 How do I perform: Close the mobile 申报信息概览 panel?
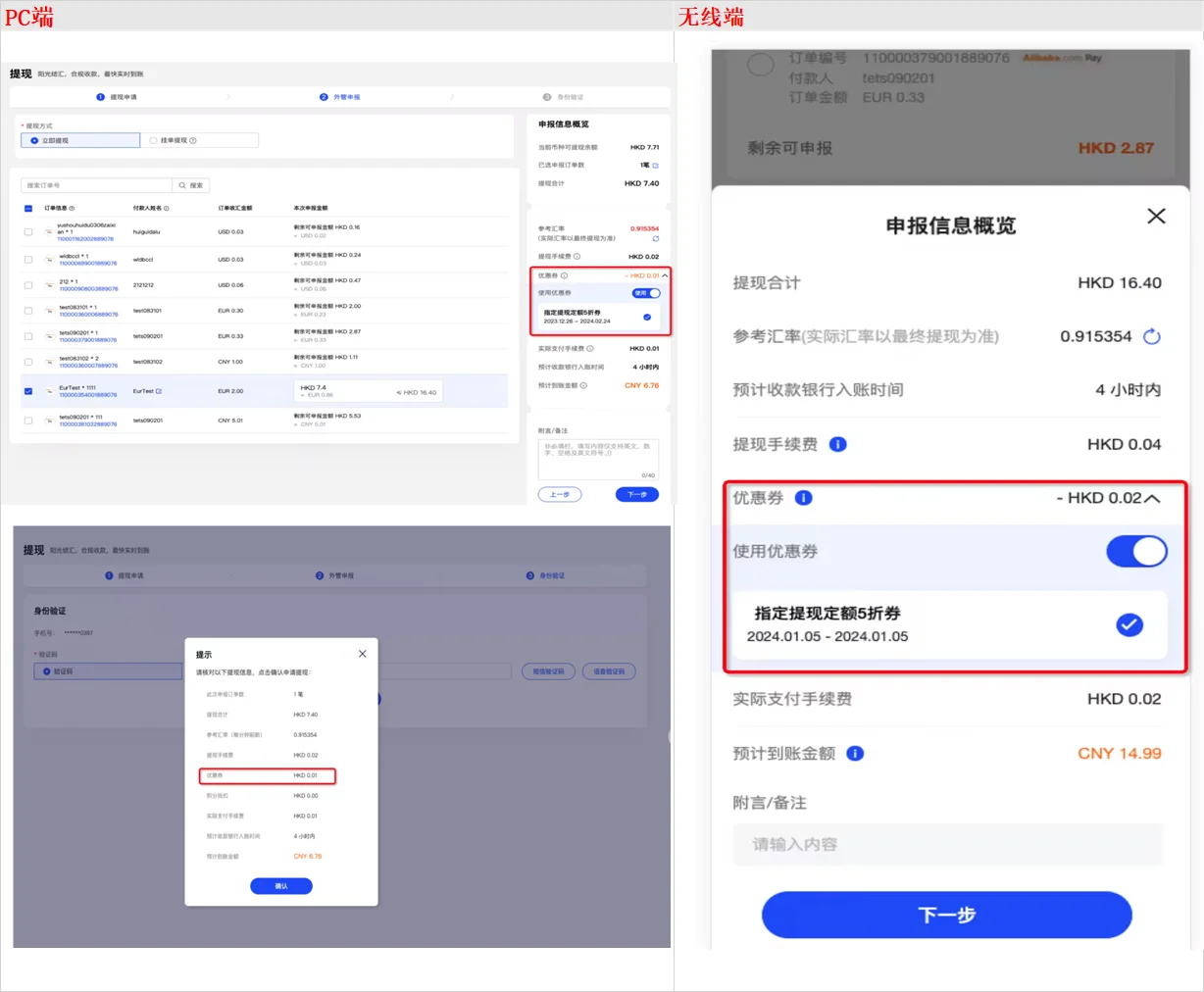[1157, 216]
